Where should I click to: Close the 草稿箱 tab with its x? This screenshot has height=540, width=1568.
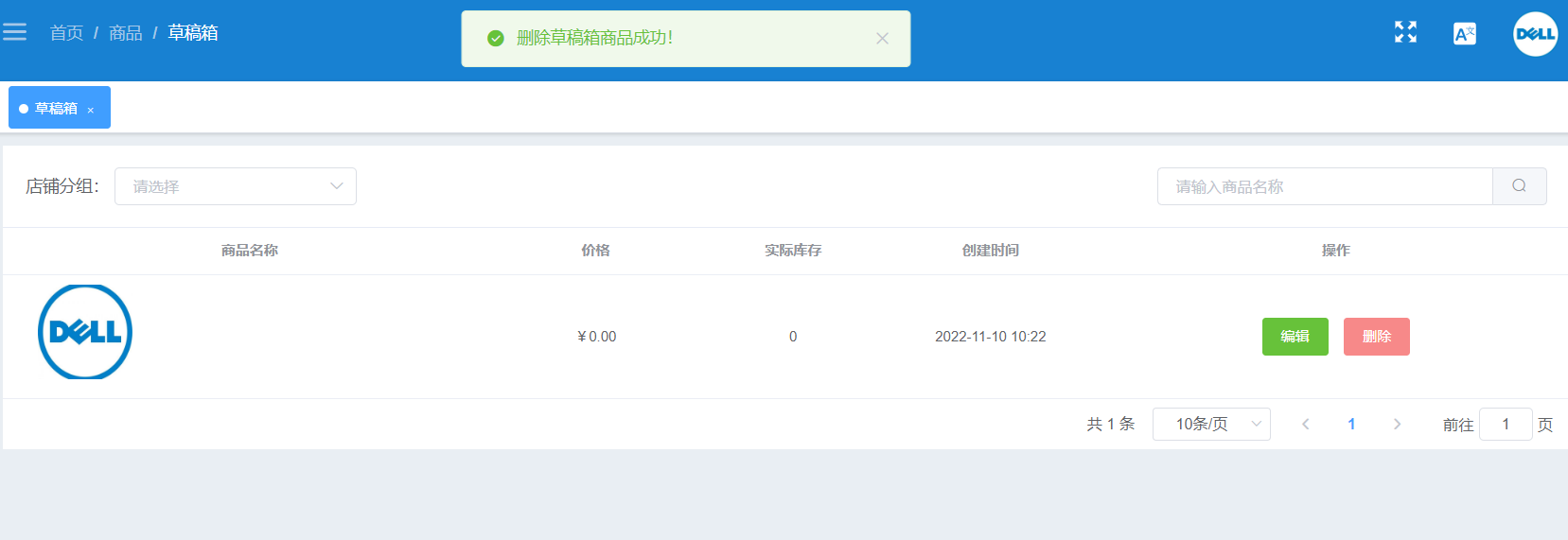pyautogui.click(x=91, y=110)
